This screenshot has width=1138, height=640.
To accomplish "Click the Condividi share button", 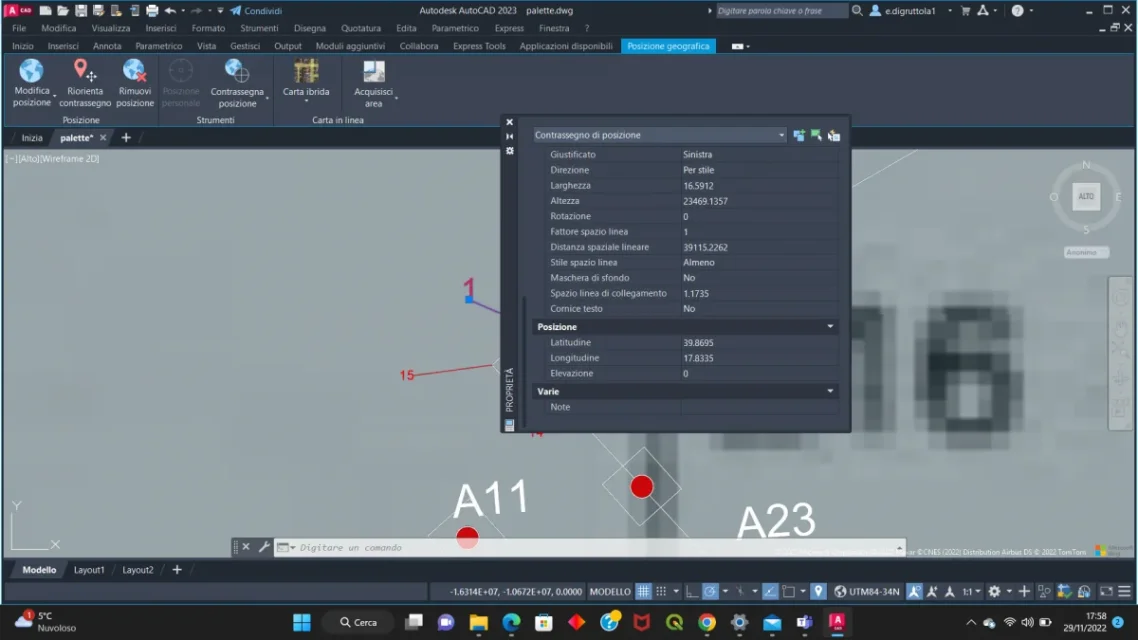I will [x=256, y=10].
